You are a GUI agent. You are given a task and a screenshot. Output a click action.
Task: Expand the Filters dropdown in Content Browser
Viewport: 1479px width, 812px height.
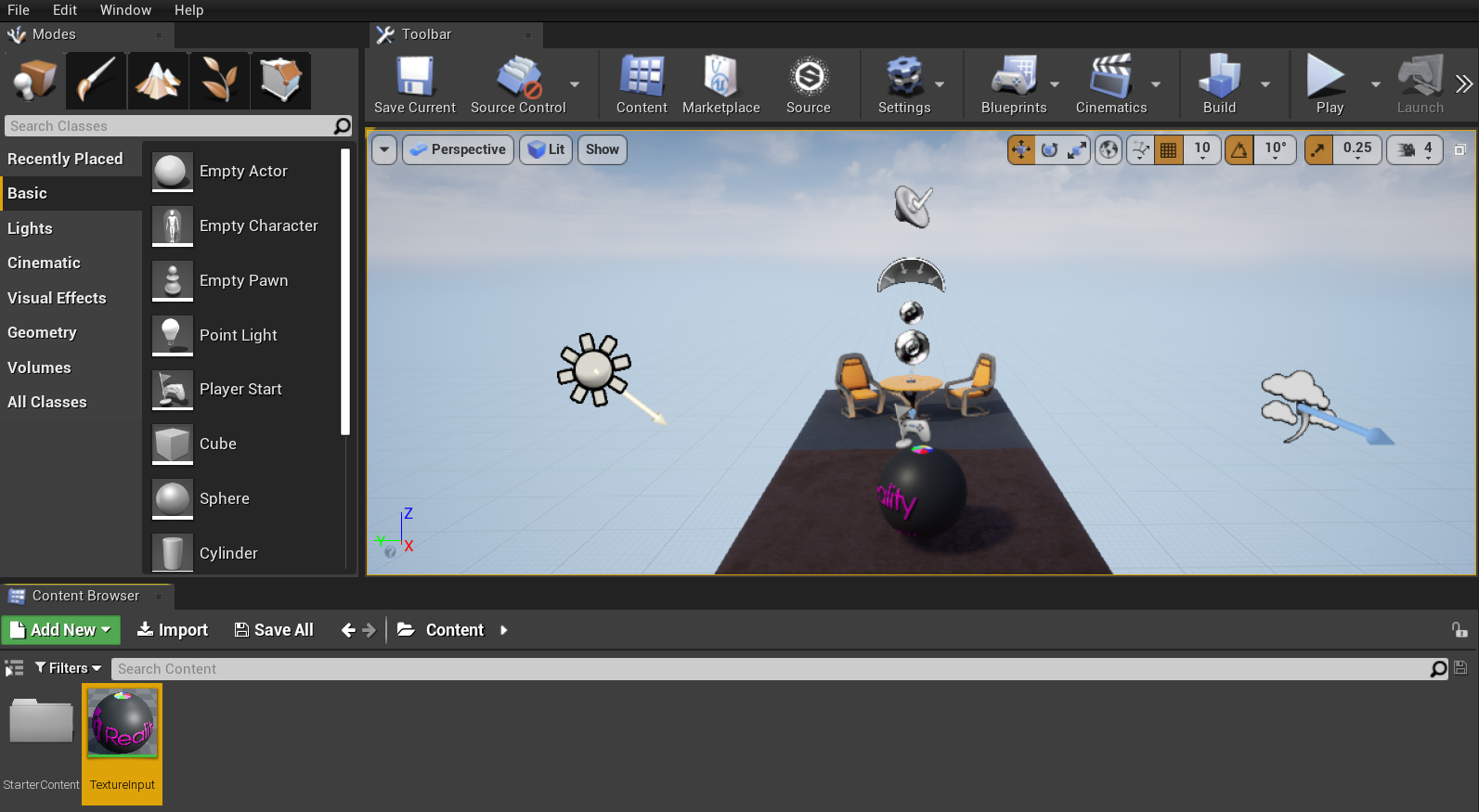[x=68, y=668]
